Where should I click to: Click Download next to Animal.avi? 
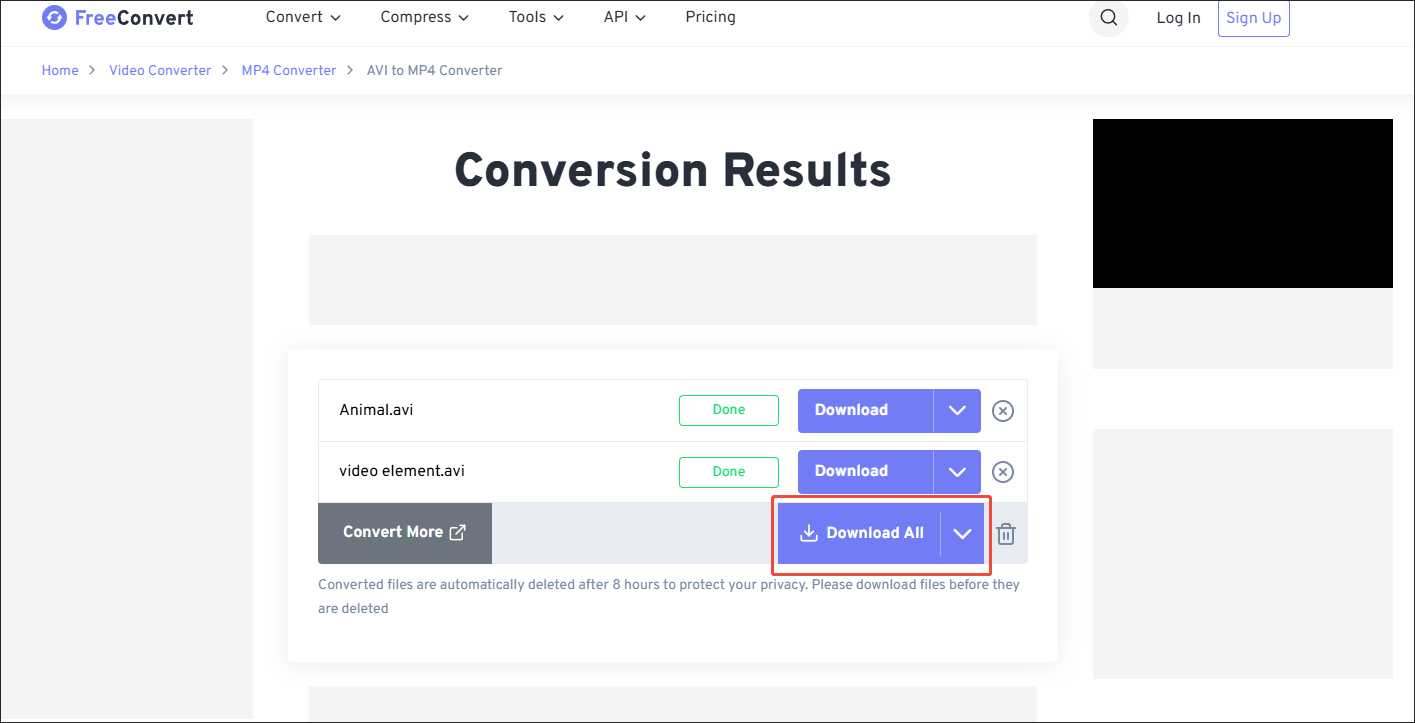865,410
